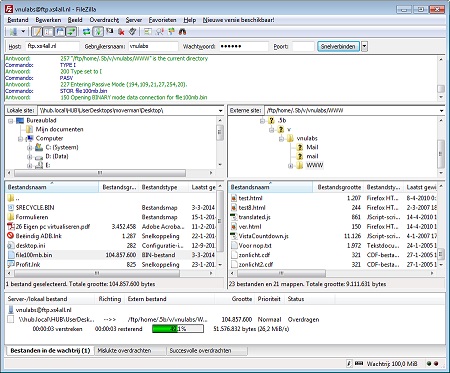Screen dimensions: 450x373
Task: Click the transfer progress bar
Action: pos(178,329)
